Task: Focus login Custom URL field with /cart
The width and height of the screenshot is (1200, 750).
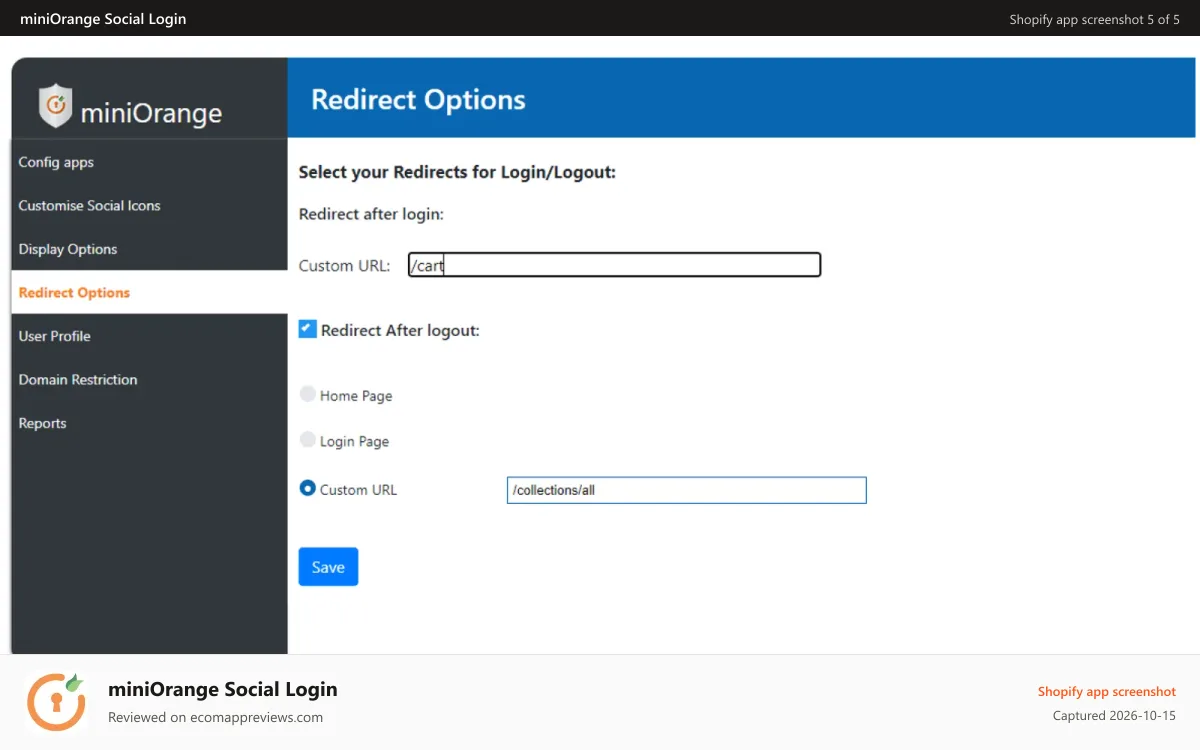Action: [x=614, y=265]
